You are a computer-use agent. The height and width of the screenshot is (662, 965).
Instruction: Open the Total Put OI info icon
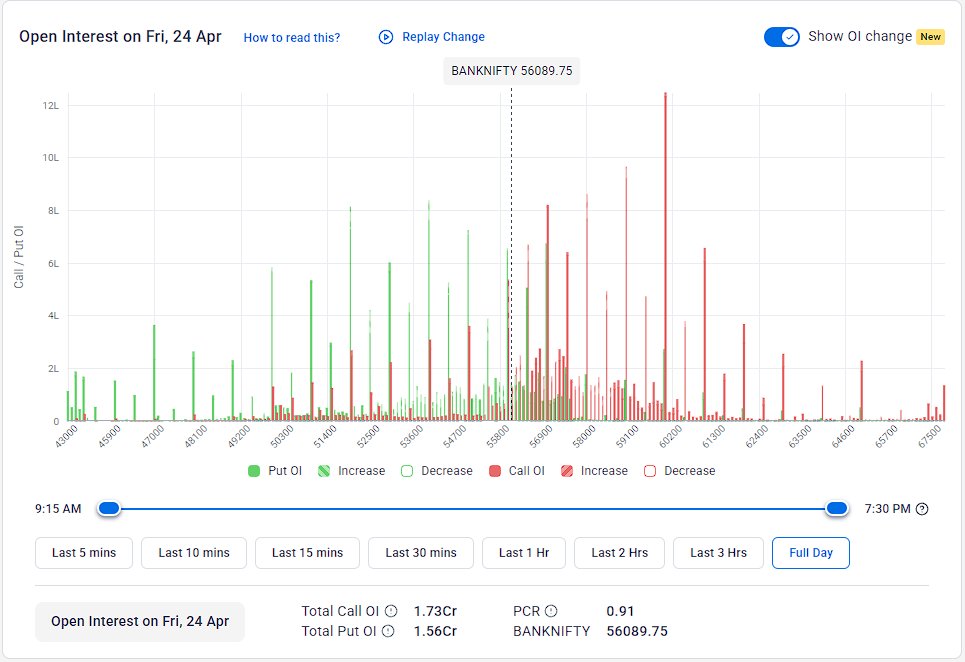(x=388, y=631)
